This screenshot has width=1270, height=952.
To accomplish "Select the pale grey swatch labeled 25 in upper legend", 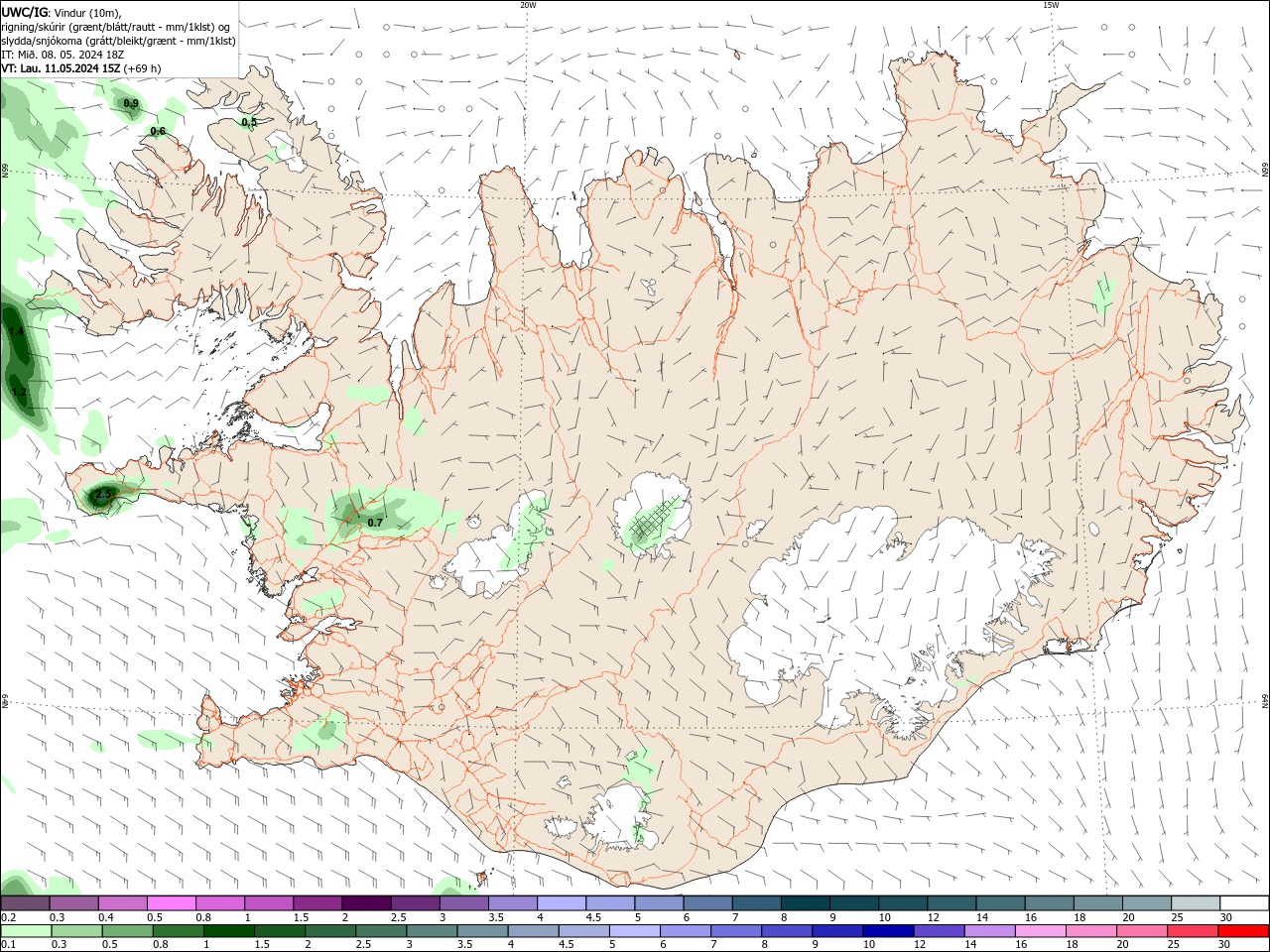I will point(1196,903).
